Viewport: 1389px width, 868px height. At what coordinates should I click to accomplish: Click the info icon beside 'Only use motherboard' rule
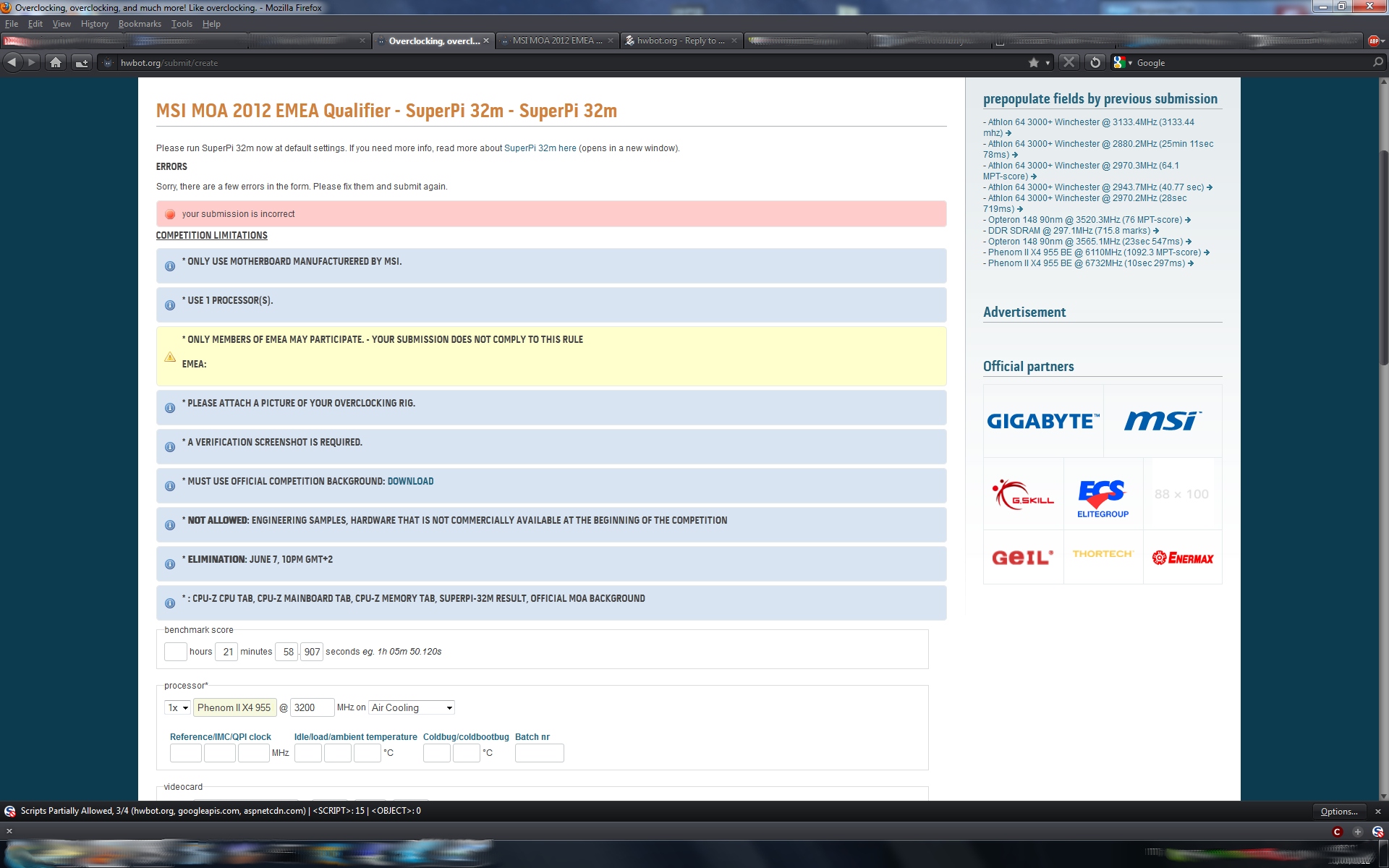[x=170, y=266]
